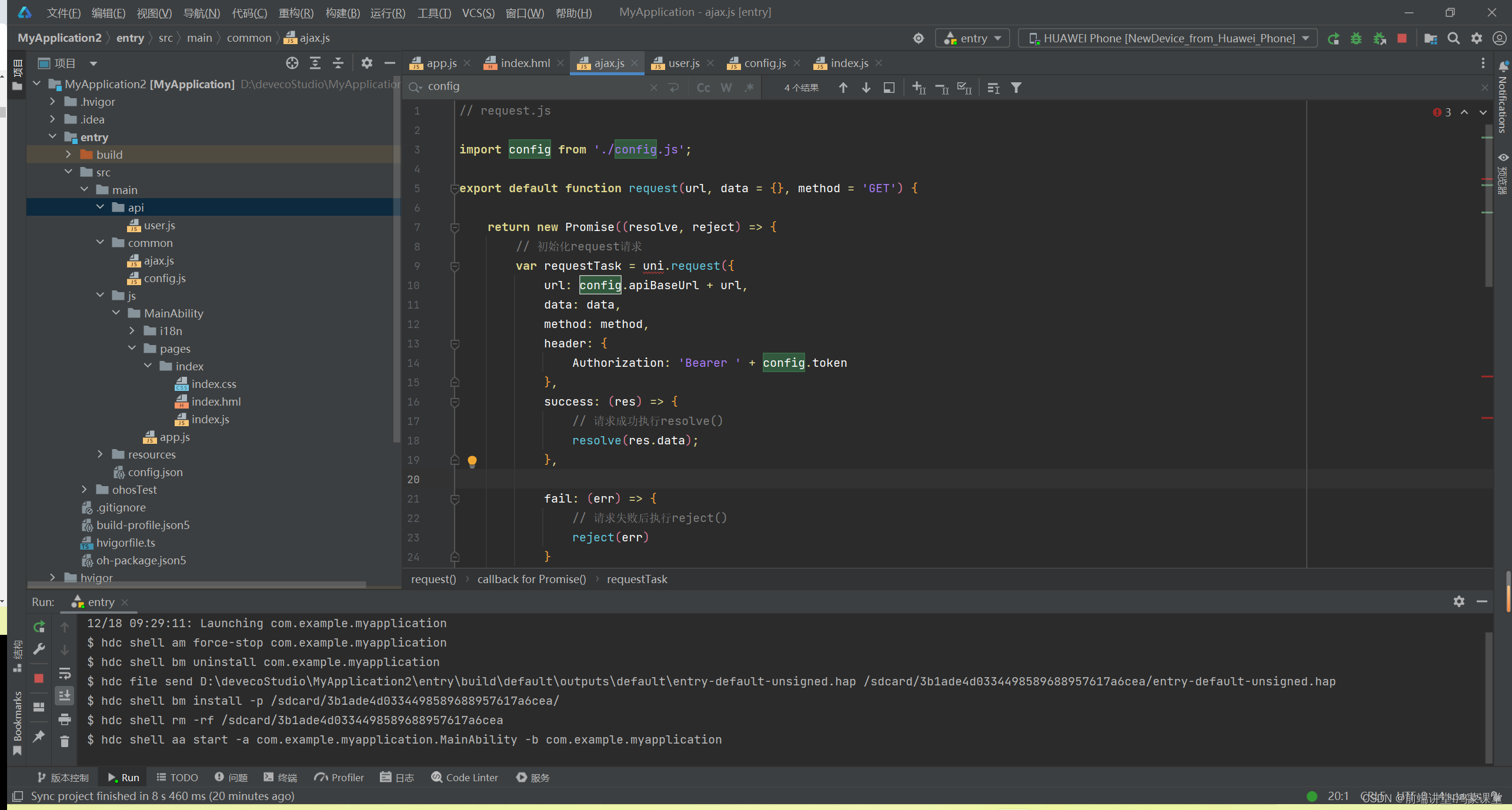Click the project tree horizontal scrollbar
1512x810 pixels.
196,584
